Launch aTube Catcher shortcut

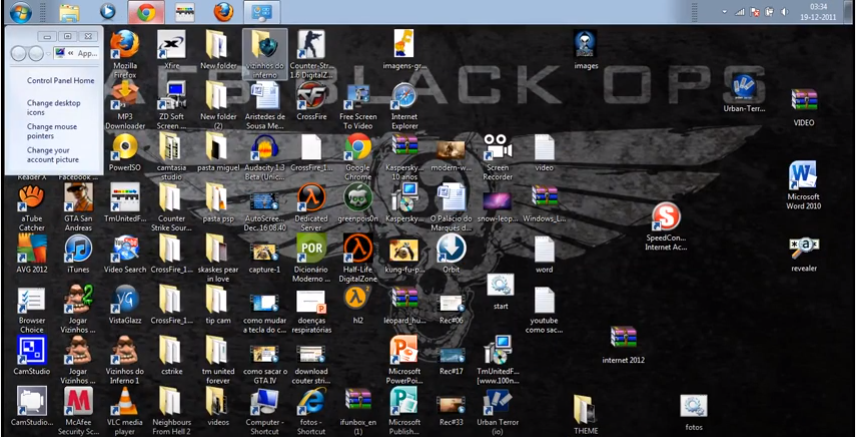click(32, 208)
